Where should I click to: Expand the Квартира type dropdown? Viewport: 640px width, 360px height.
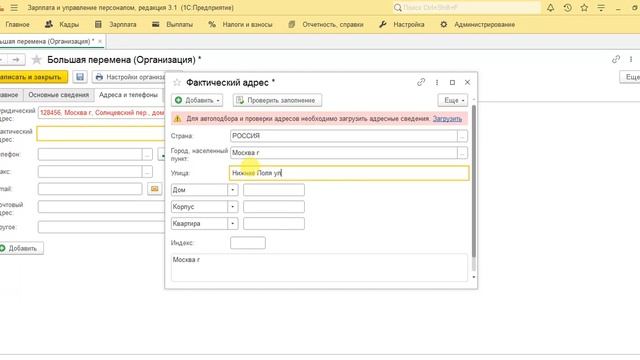[232, 223]
